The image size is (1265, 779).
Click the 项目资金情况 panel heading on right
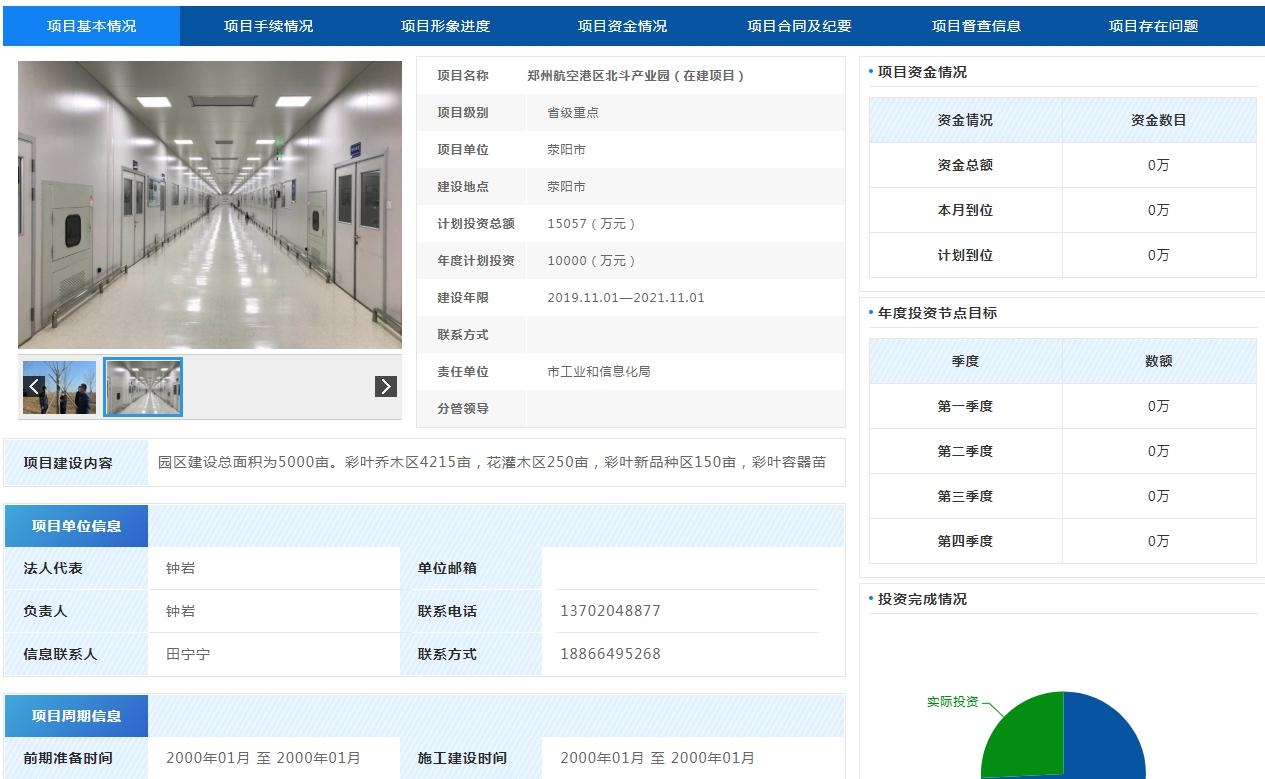[x=922, y=72]
